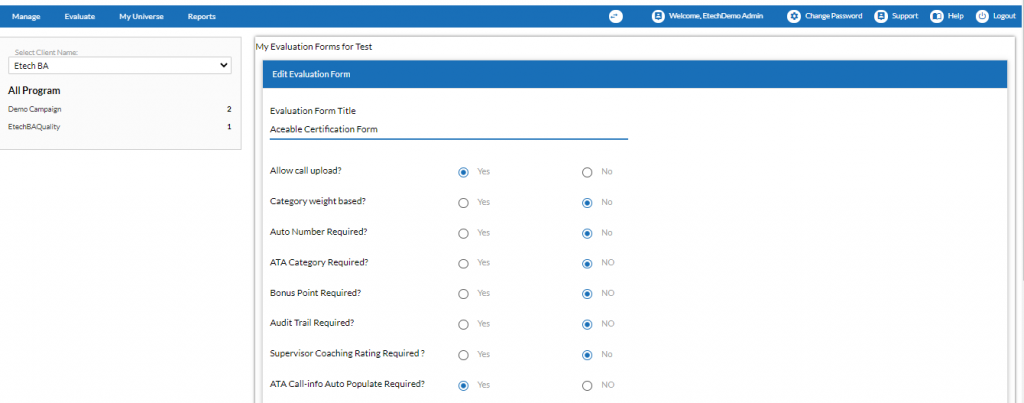
Task: Select Yes for Category weight based
Action: [x=464, y=202]
